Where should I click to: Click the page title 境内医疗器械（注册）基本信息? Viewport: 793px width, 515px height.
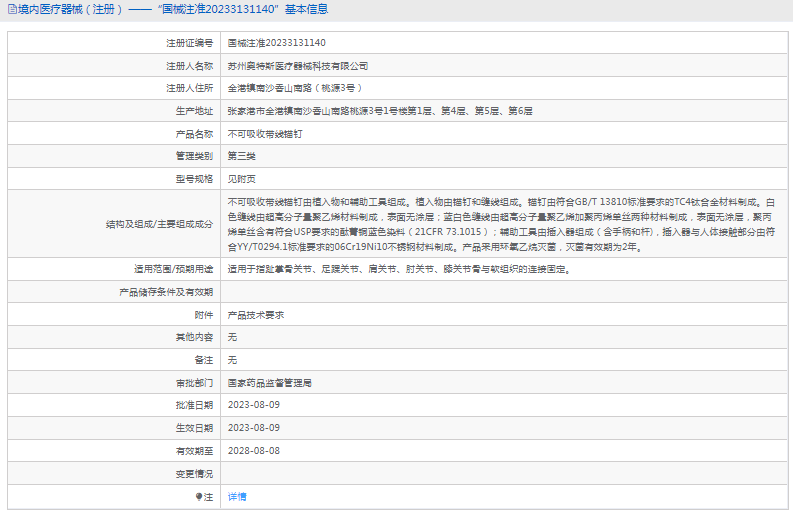172,9
